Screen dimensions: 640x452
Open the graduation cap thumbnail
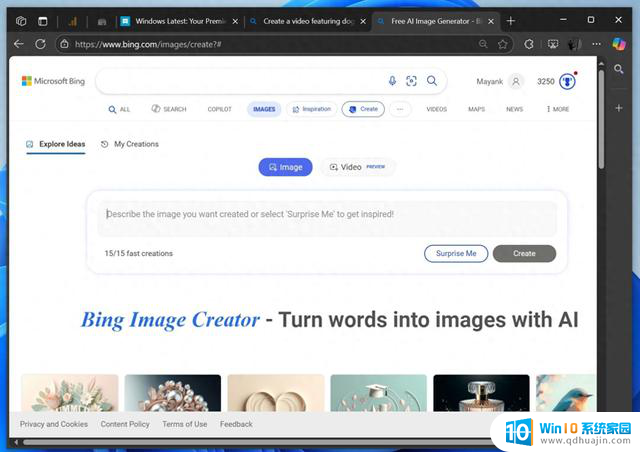pyautogui.click(x=378, y=393)
